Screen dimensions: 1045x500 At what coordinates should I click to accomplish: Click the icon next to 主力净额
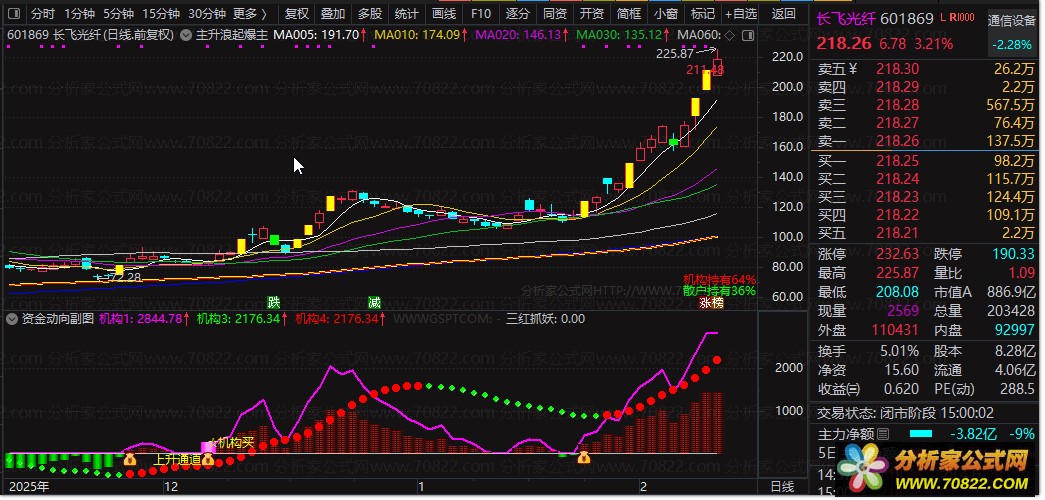(883, 435)
